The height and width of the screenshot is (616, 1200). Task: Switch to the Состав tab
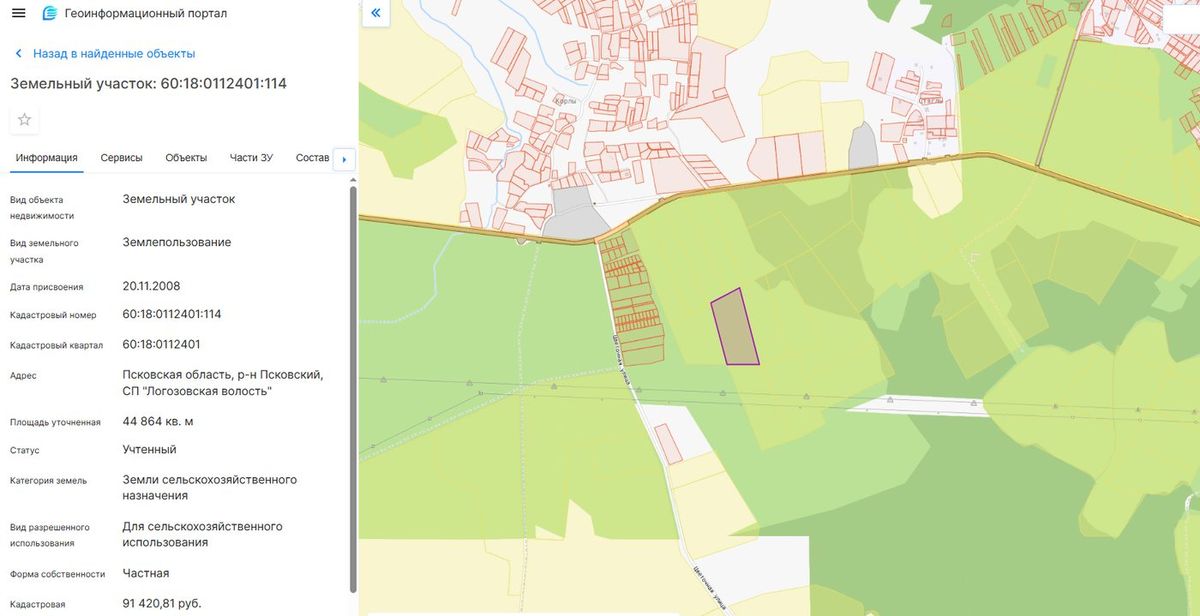pyautogui.click(x=312, y=158)
